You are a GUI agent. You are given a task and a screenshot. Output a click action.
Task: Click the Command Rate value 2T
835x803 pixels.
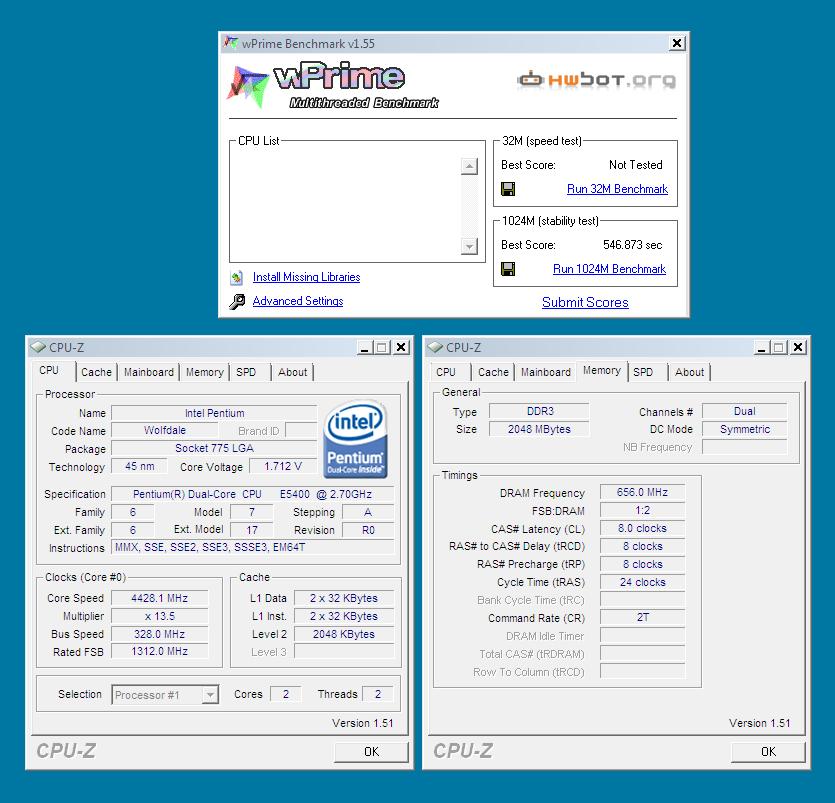642,617
